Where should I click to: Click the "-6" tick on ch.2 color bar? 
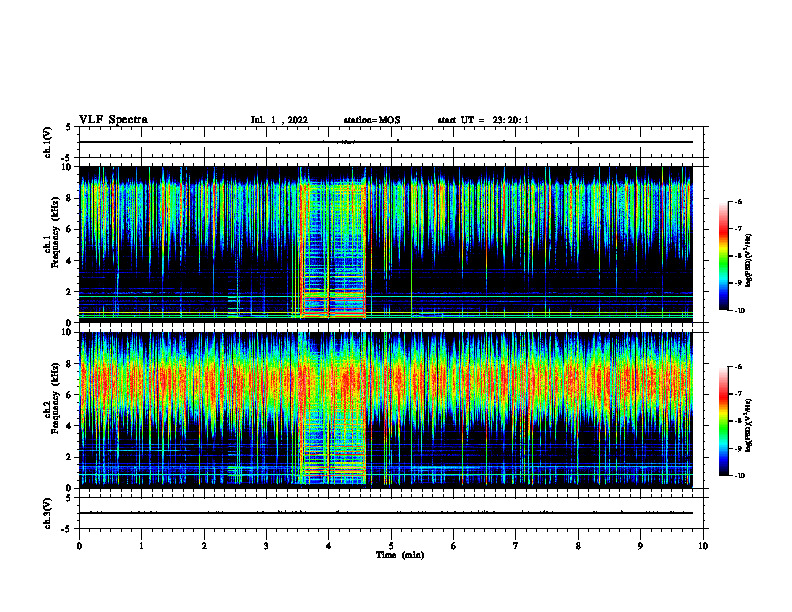coord(738,367)
